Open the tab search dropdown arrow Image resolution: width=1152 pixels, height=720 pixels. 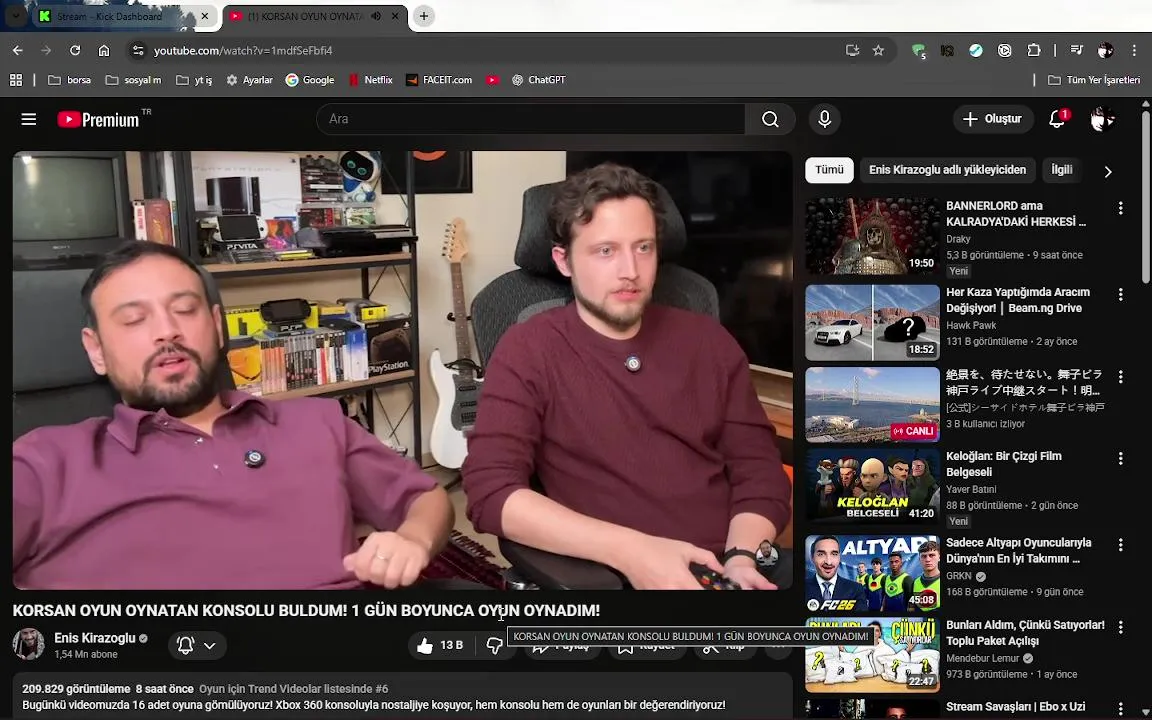click(15, 15)
